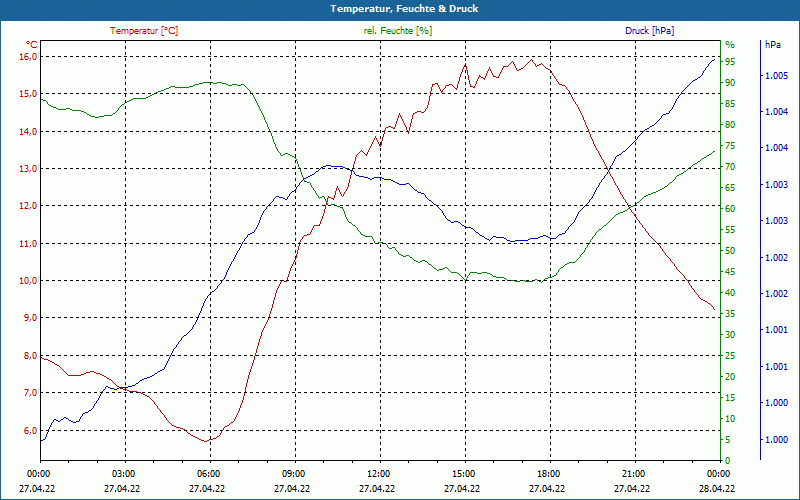
Task: Click the chart title 'Temperatur, Feuchte & Druck'
Action: [x=404, y=9]
